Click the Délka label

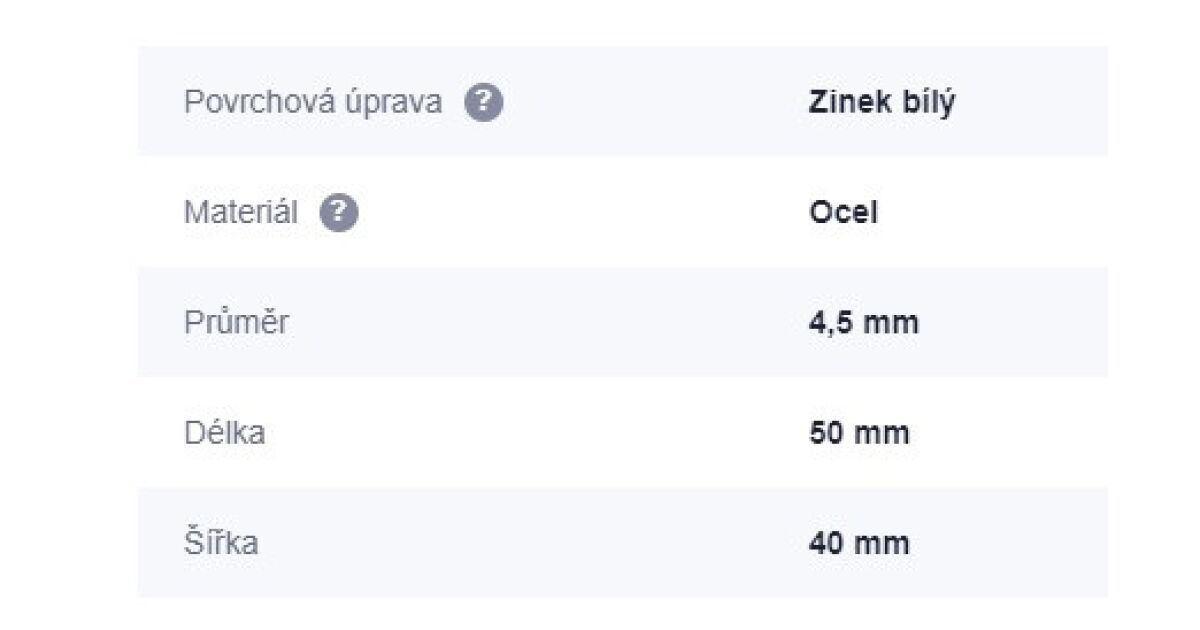click(x=224, y=433)
